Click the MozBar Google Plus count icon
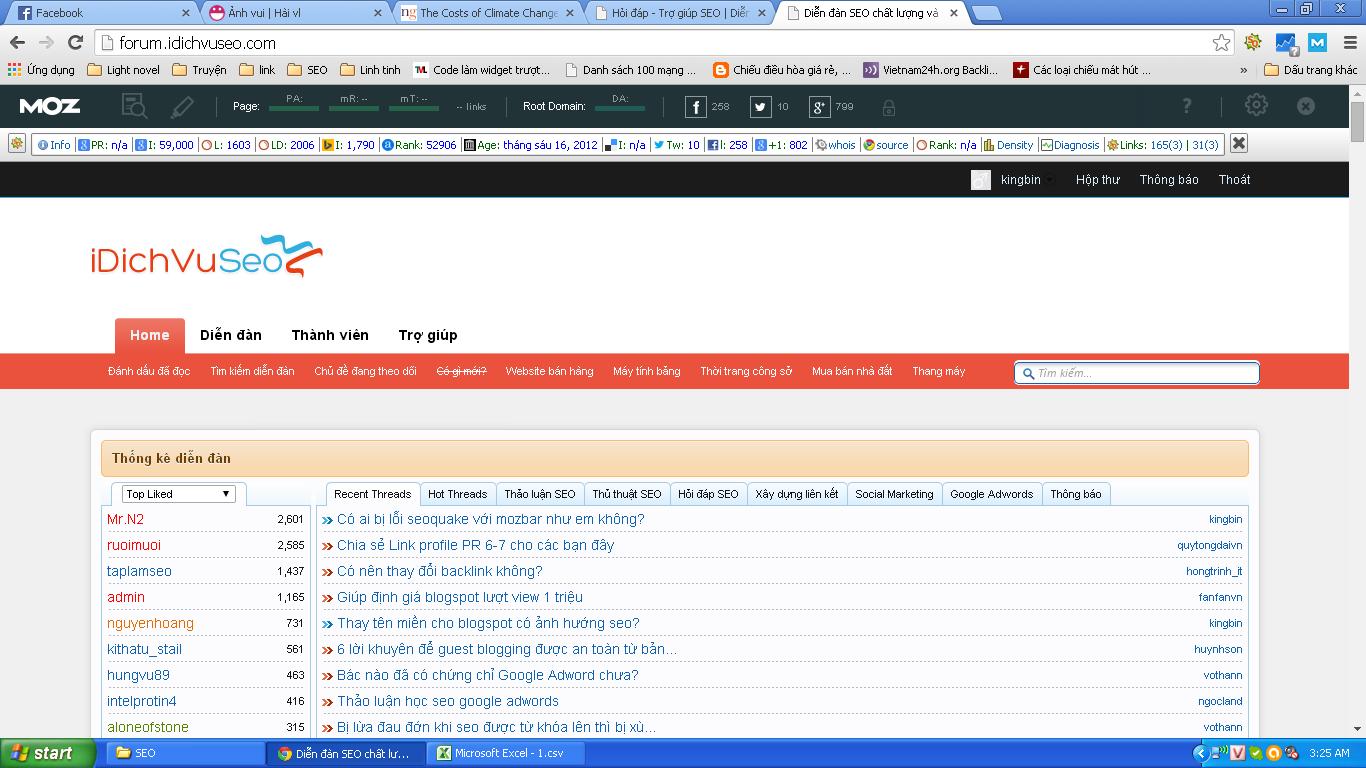Image resolution: width=1366 pixels, height=768 pixels. [x=820, y=107]
